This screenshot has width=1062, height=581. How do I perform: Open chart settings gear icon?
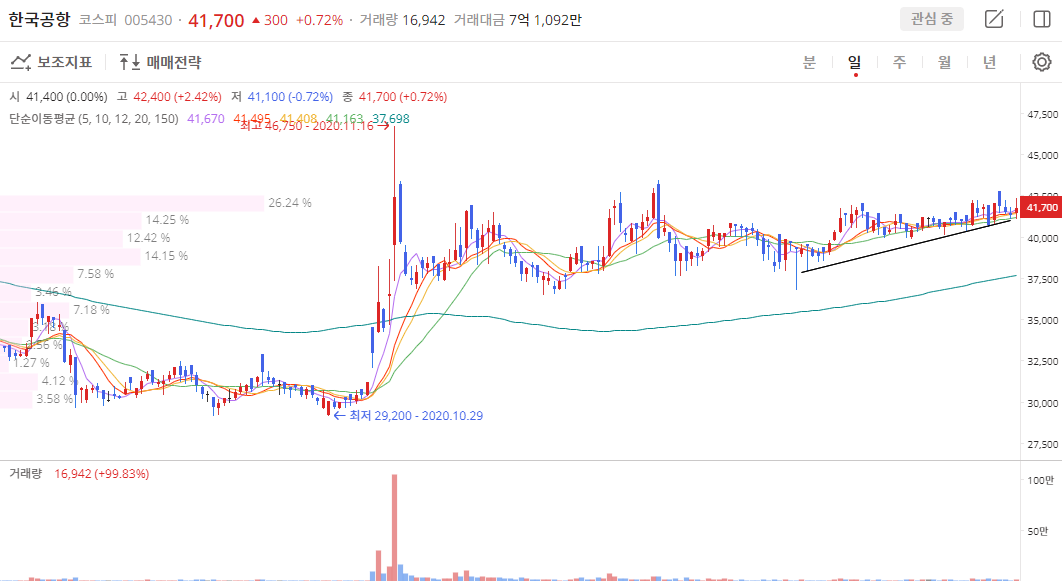[x=1042, y=62]
